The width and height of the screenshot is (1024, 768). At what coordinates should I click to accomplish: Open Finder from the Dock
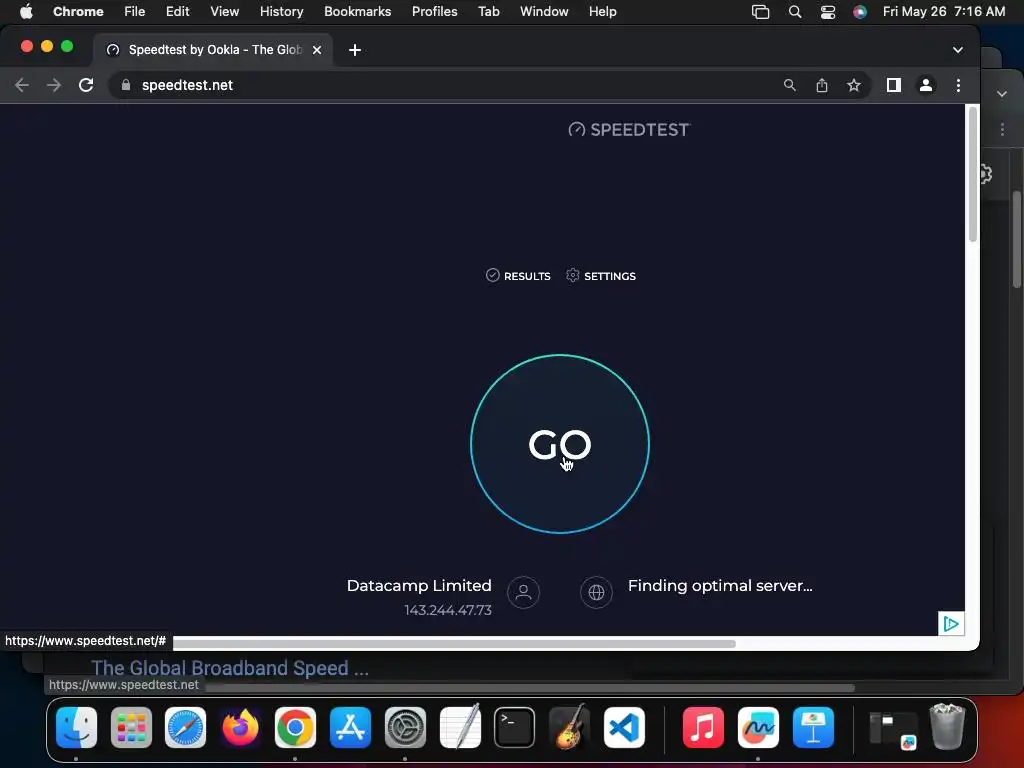coord(76,728)
